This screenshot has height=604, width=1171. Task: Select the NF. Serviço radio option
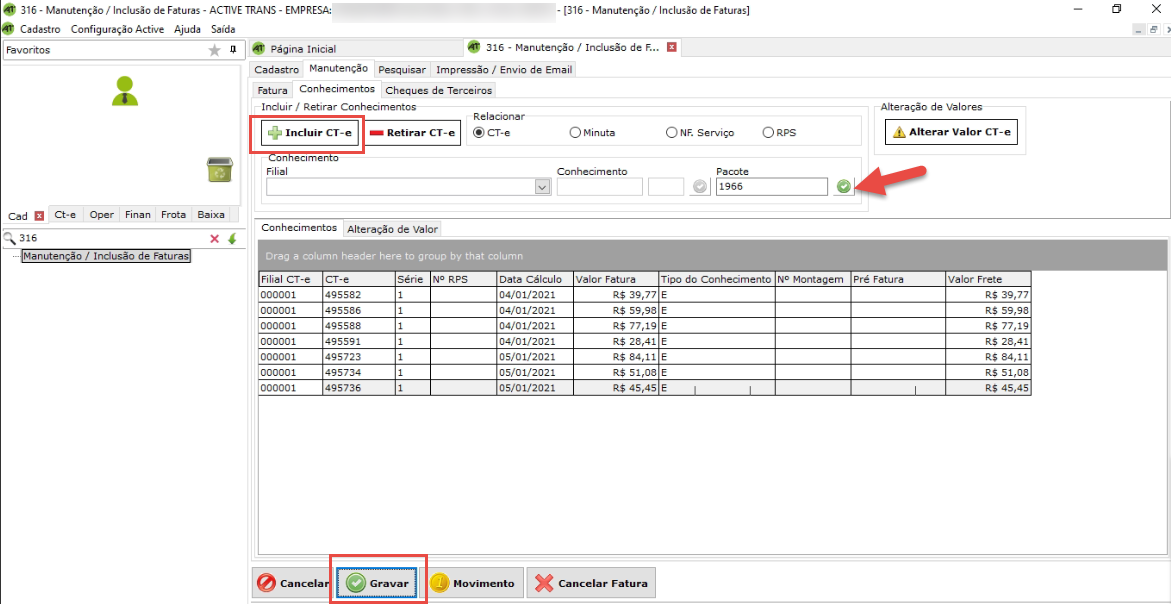click(671, 132)
